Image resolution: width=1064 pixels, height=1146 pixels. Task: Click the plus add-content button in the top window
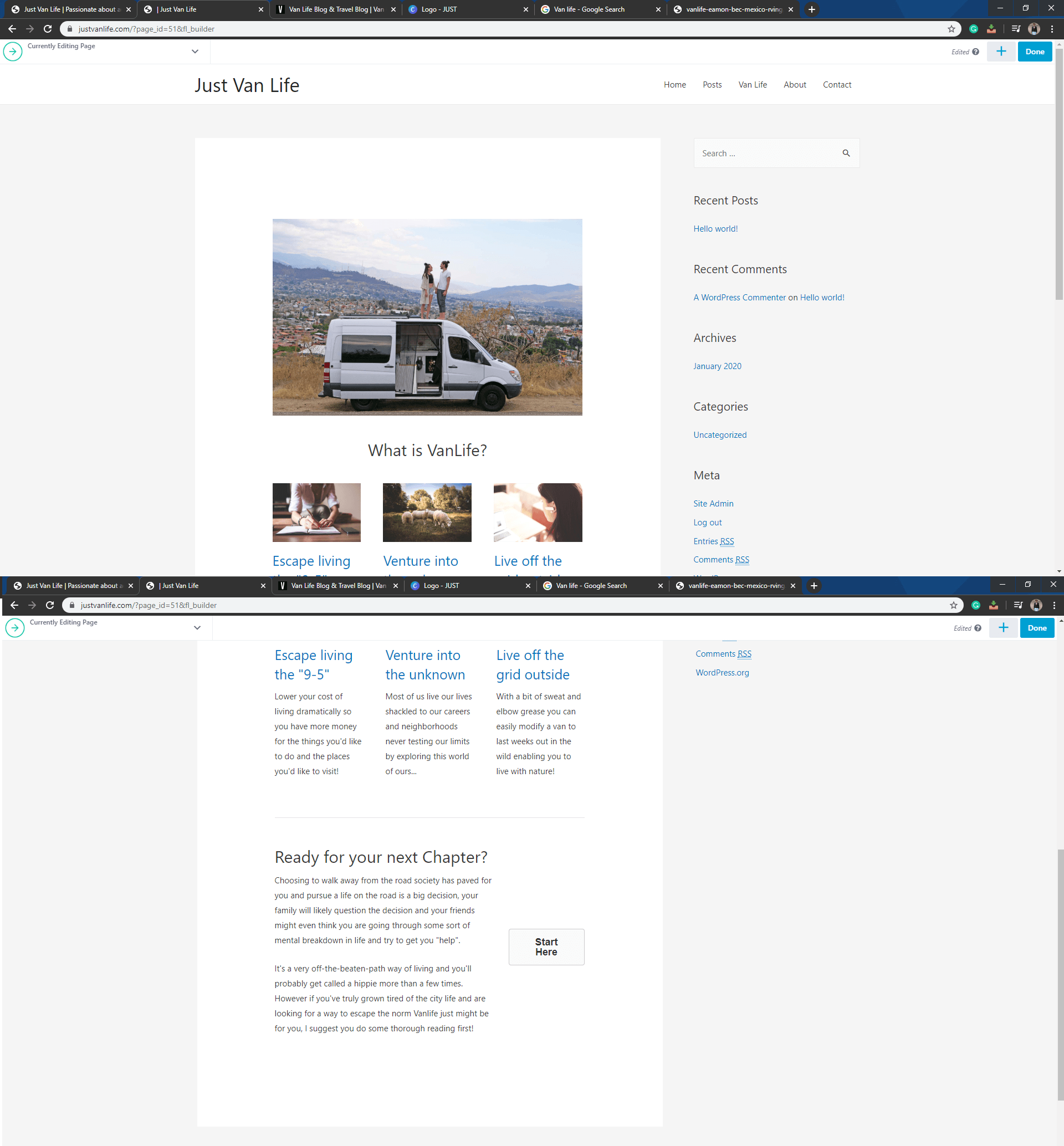click(x=1001, y=51)
